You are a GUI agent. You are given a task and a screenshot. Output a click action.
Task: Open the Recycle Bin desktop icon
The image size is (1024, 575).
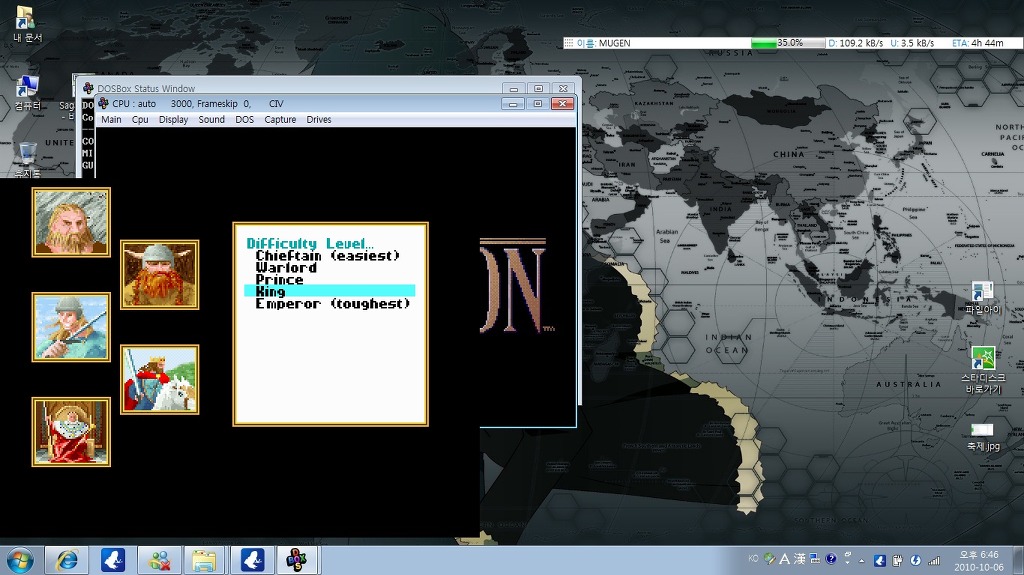[x=27, y=155]
